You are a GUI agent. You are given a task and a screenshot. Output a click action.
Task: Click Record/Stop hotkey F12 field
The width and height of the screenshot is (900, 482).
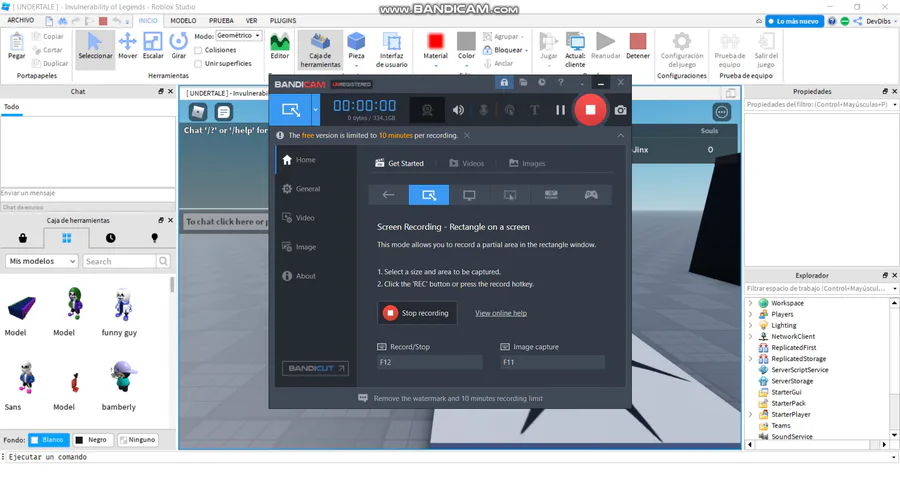430,362
